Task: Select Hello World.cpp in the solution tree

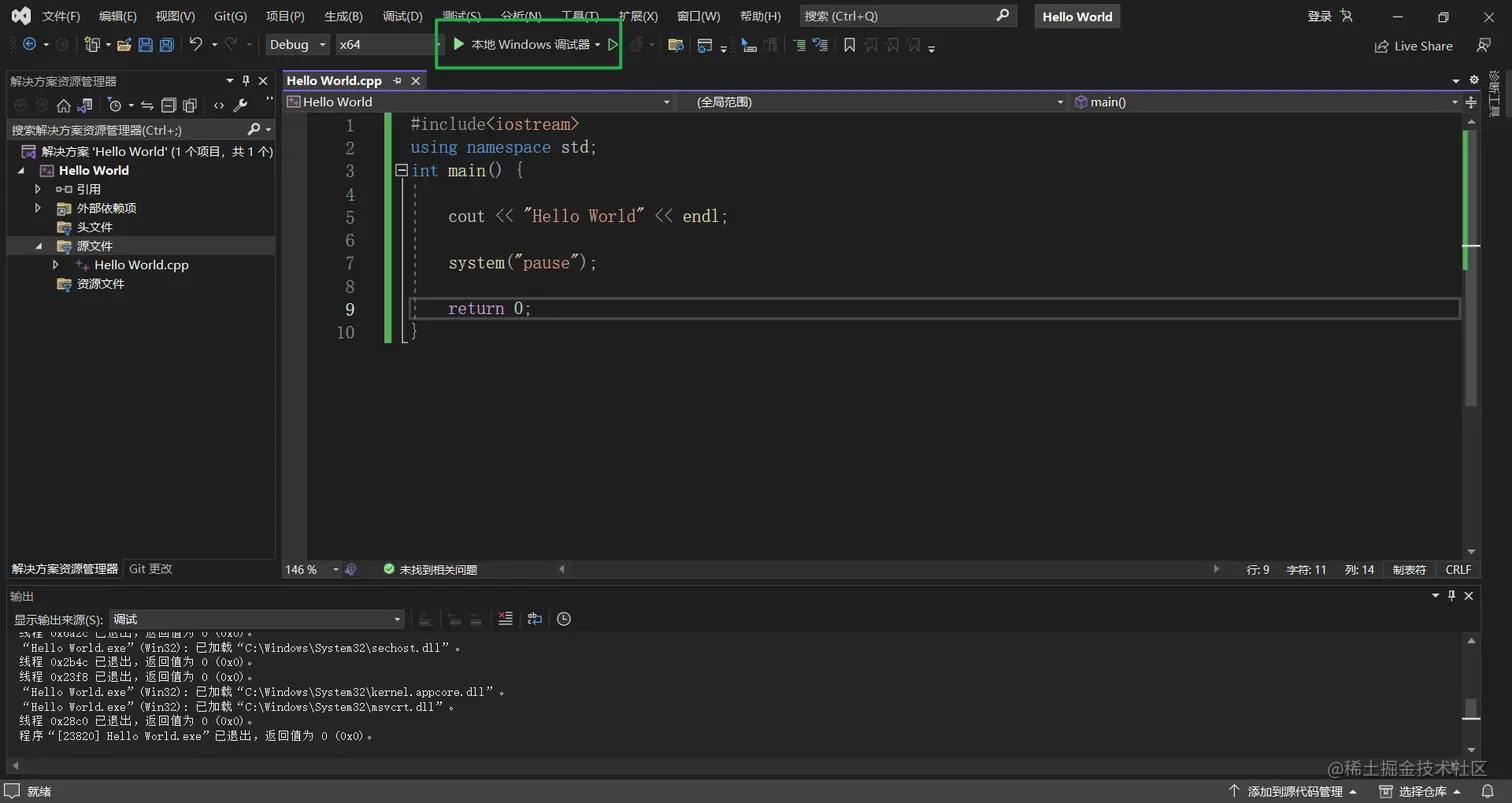Action: tap(141, 265)
